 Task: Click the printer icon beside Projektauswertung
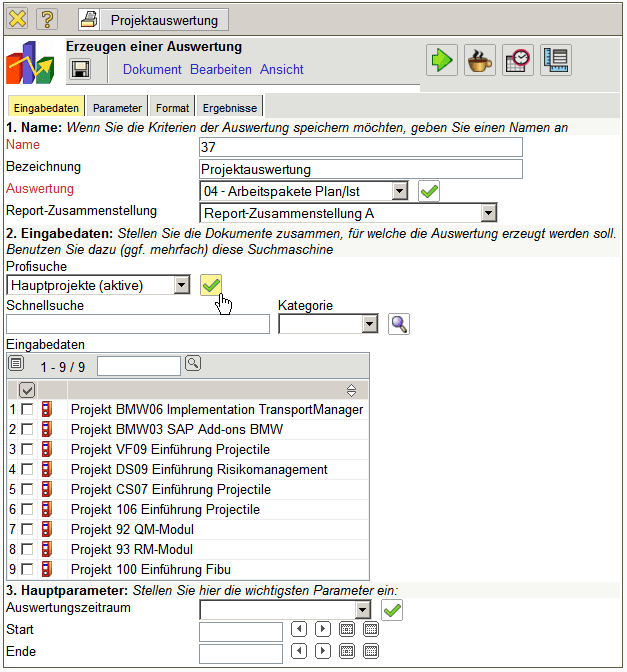(x=89, y=20)
